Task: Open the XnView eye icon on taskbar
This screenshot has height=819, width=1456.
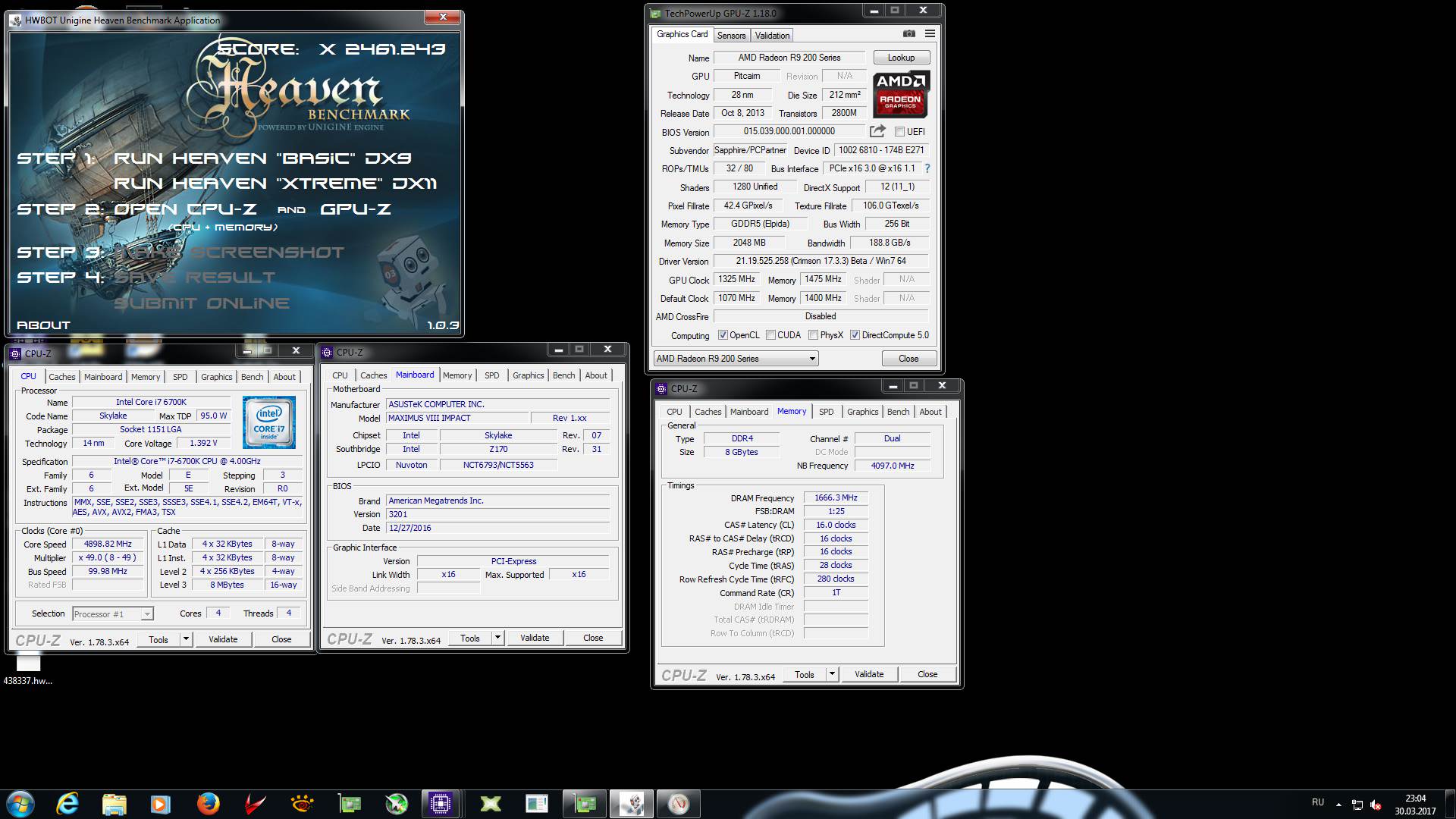Action: 302,804
